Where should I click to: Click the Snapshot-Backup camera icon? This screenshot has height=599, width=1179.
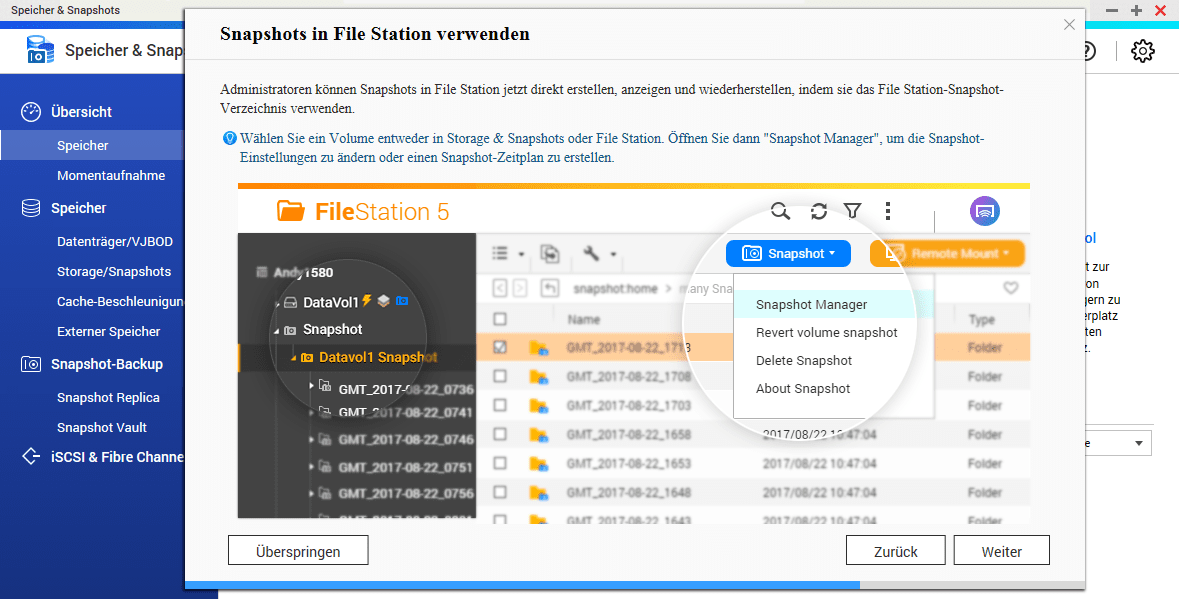(31, 365)
